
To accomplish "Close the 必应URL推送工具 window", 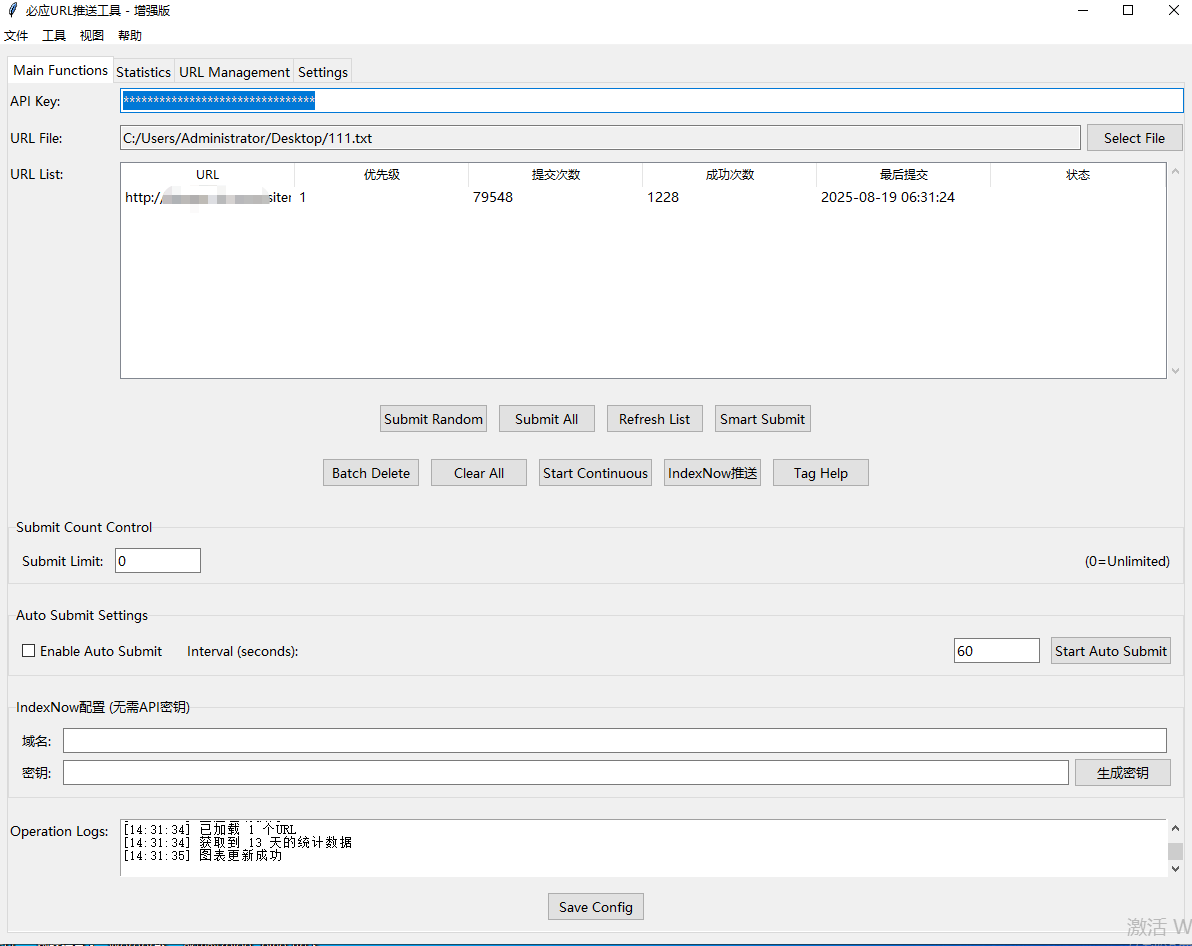I will click(1173, 11).
